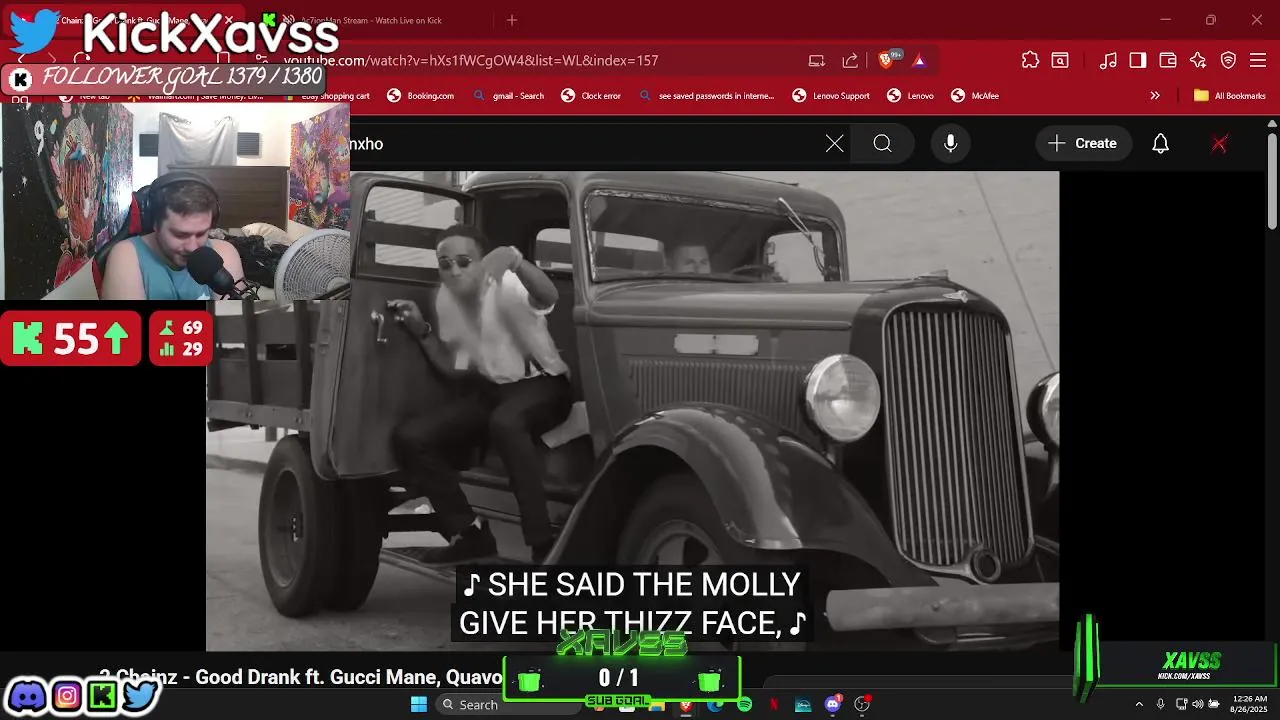Show hidden system tray icons chevron
Viewport: 1280px width, 720px height.
pyautogui.click(x=1138, y=705)
